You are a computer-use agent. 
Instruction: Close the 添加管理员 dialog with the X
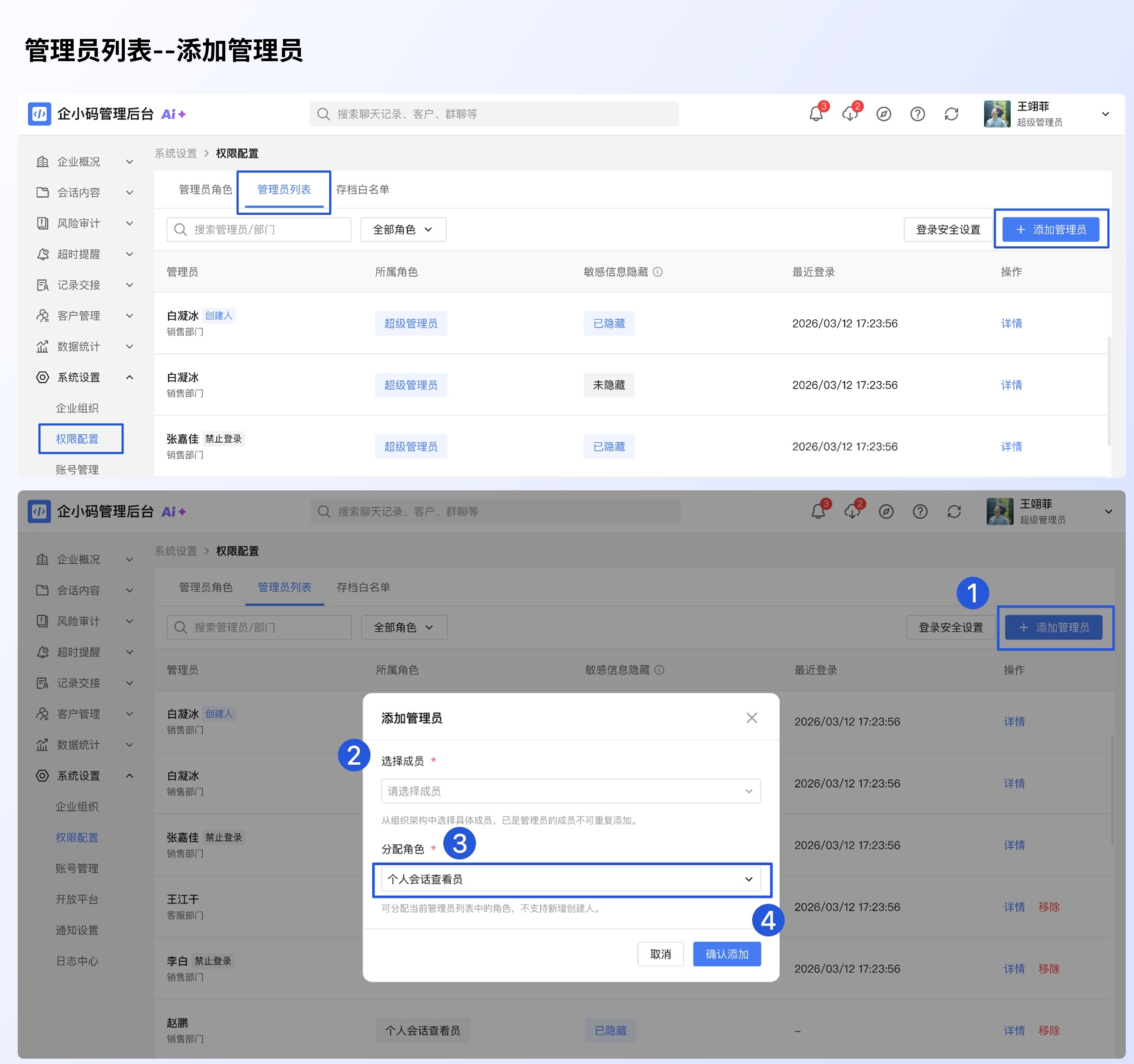point(751,718)
